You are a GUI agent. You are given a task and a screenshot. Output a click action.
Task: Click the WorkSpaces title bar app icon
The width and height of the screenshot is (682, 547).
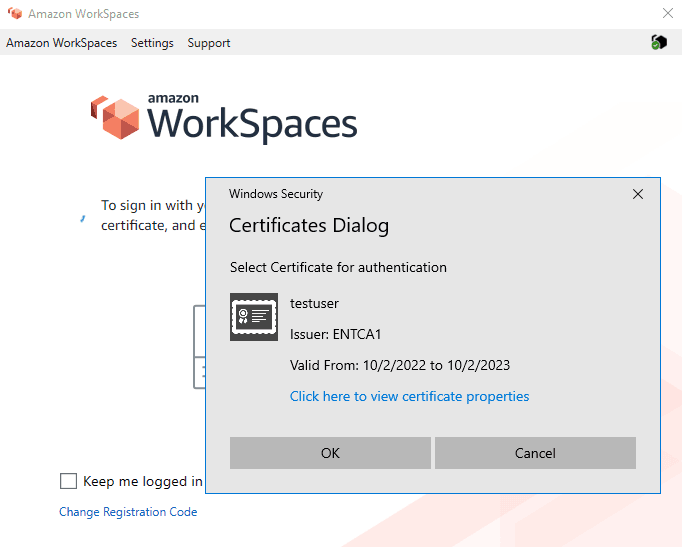pyautogui.click(x=15, y=13)
